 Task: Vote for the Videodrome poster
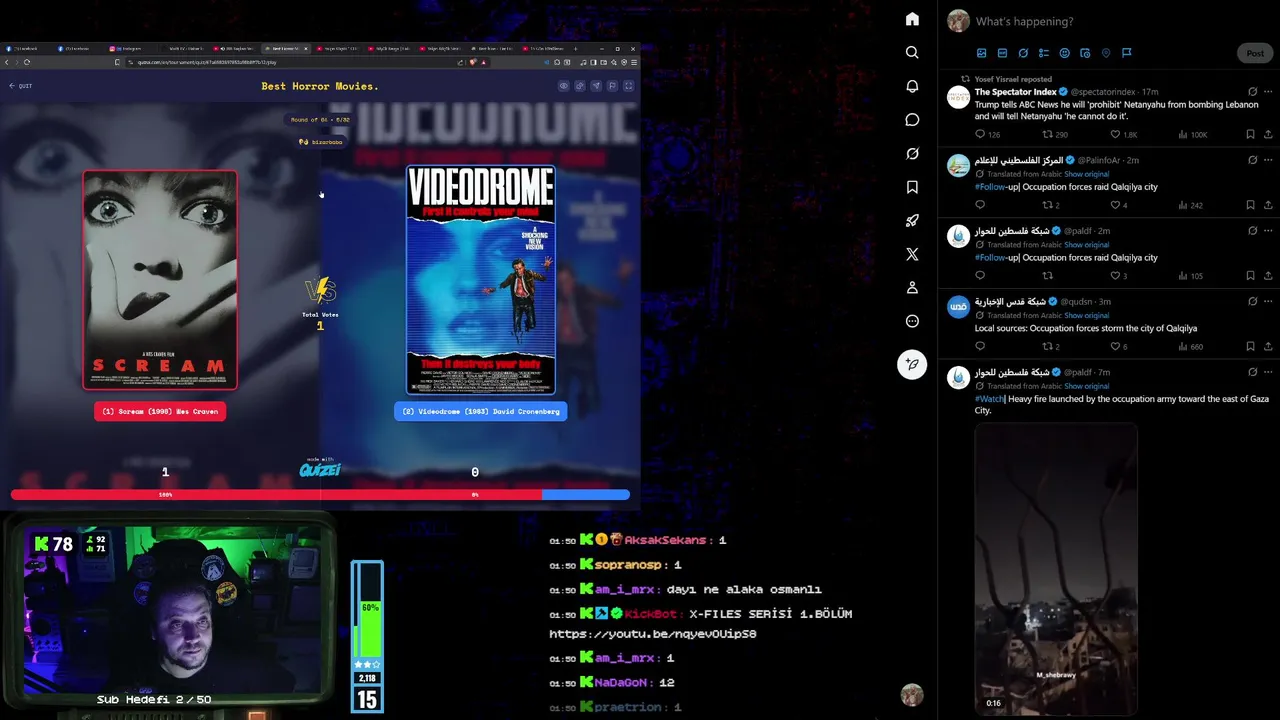[x=480, y=280]
